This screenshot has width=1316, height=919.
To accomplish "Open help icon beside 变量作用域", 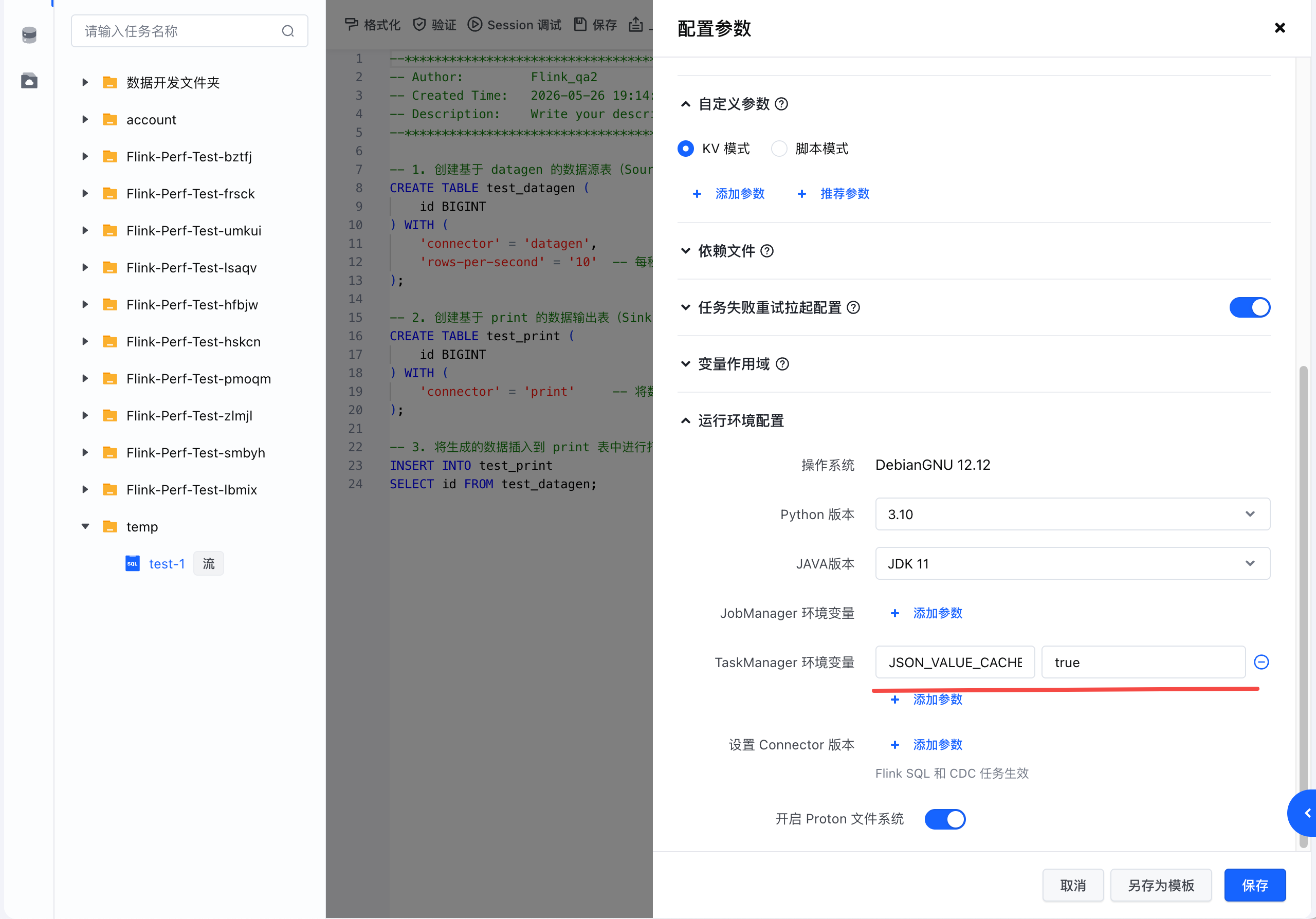I will click(782, 364).
